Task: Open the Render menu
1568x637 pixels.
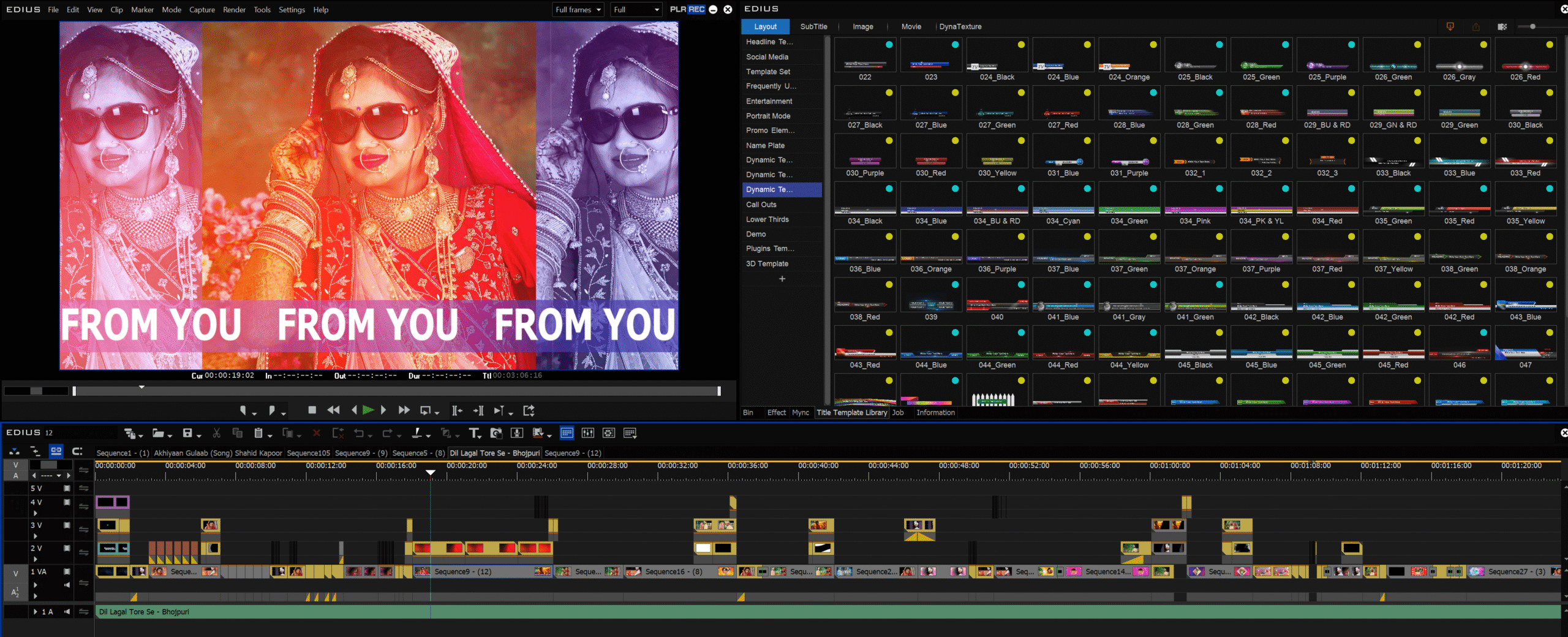Action: click(234, 10)
